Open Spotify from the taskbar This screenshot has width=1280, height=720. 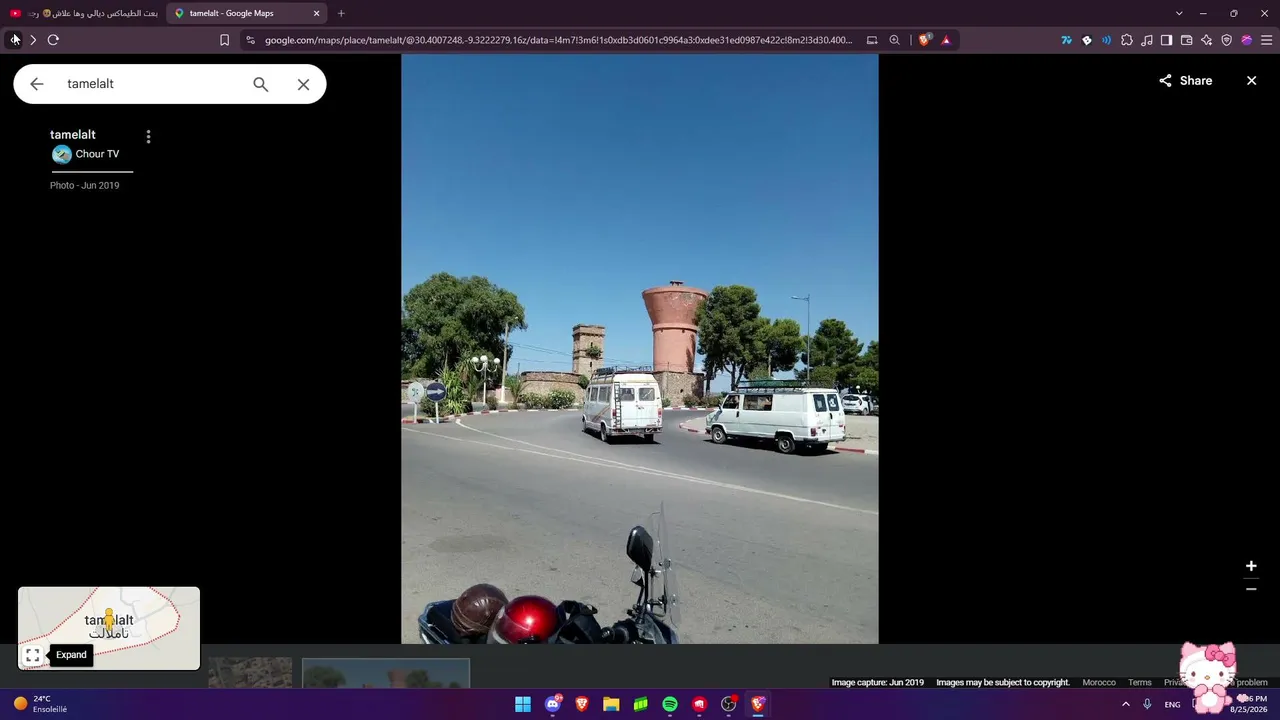[x=670, y=704]
